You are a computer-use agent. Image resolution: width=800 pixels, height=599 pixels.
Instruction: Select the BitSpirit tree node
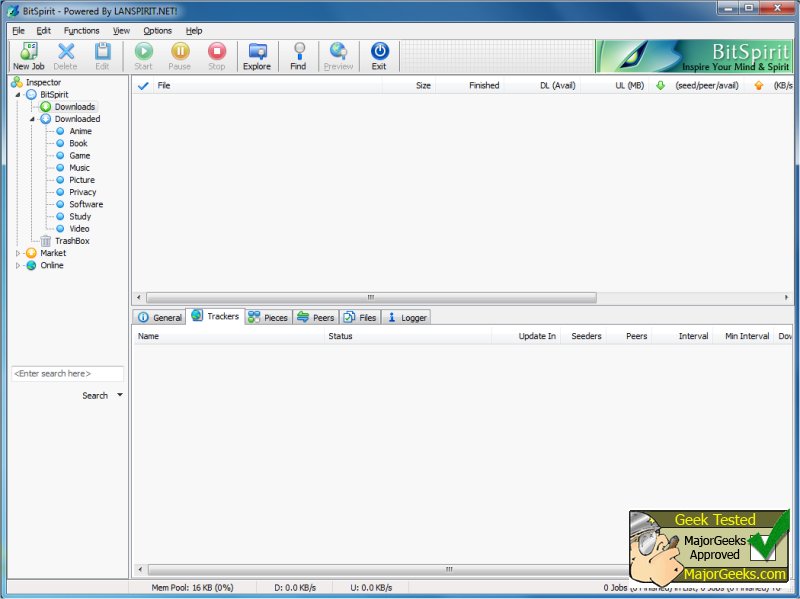point(54,94)
